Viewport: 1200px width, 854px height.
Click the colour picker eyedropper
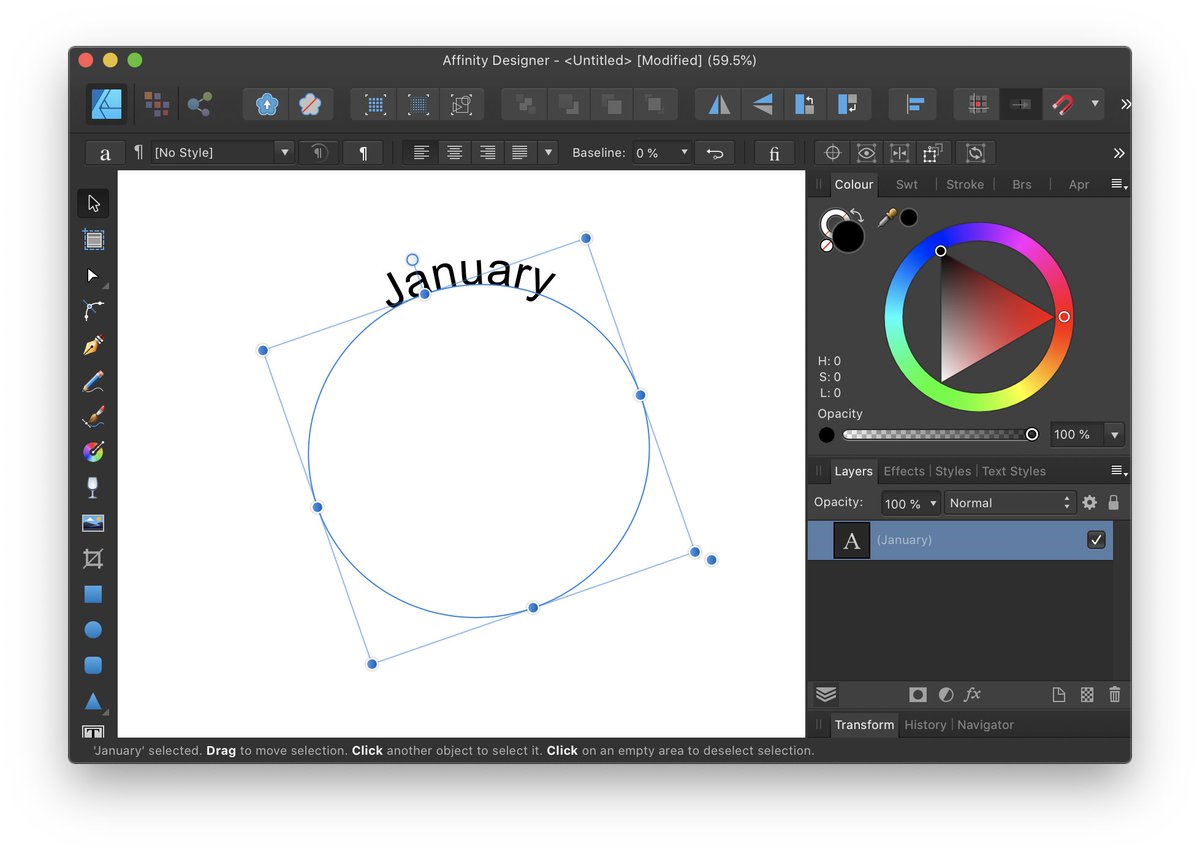click(886, 217)
